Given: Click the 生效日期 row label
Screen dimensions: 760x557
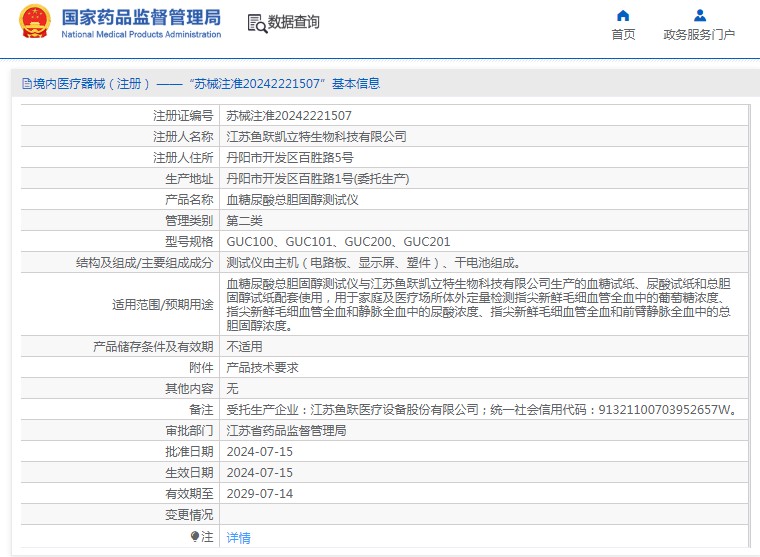Looking at the screenshot, I should click(x=189, y=473).
